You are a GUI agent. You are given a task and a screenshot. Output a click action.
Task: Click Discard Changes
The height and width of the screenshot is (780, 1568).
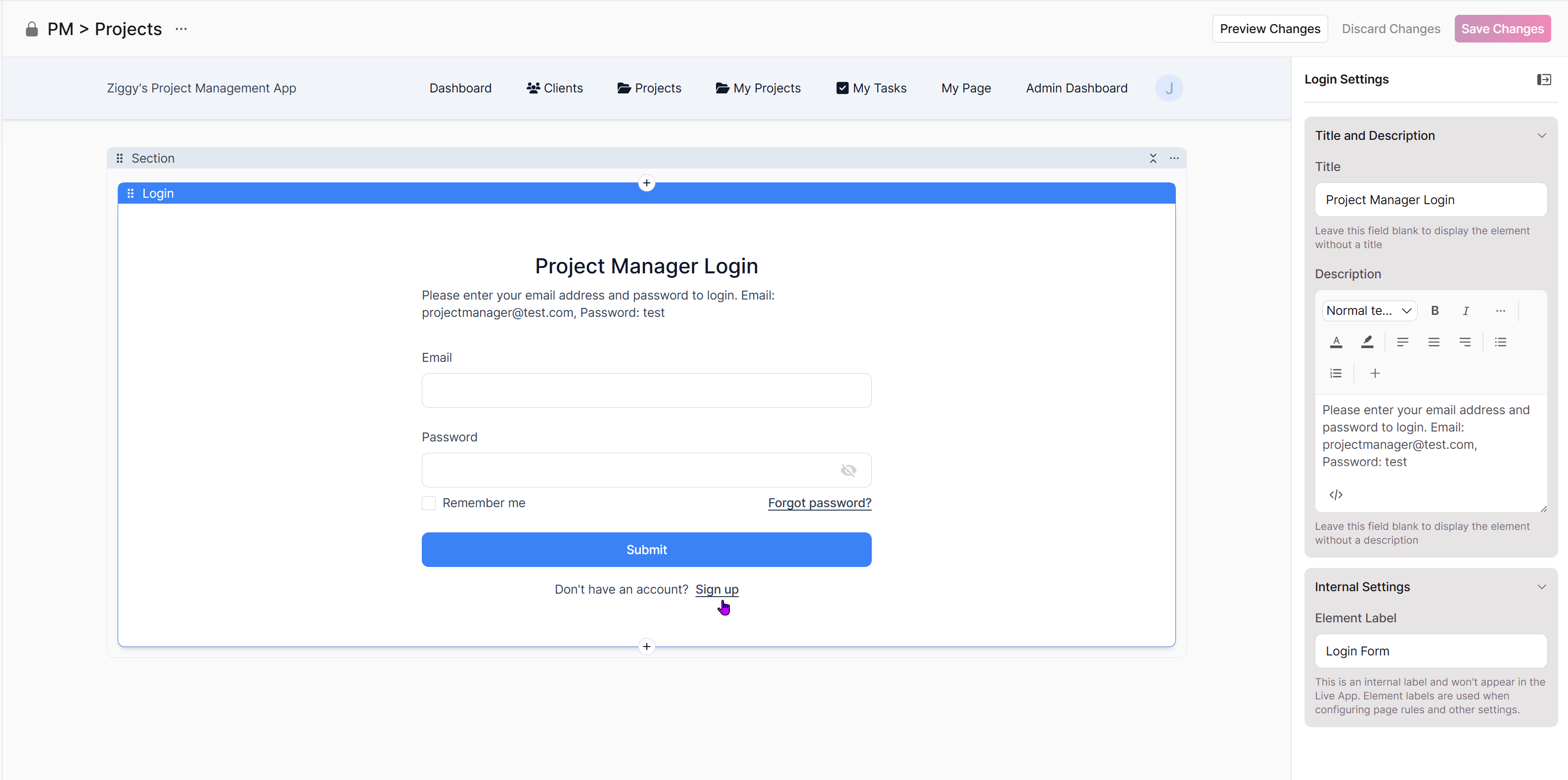point(1391,29)
